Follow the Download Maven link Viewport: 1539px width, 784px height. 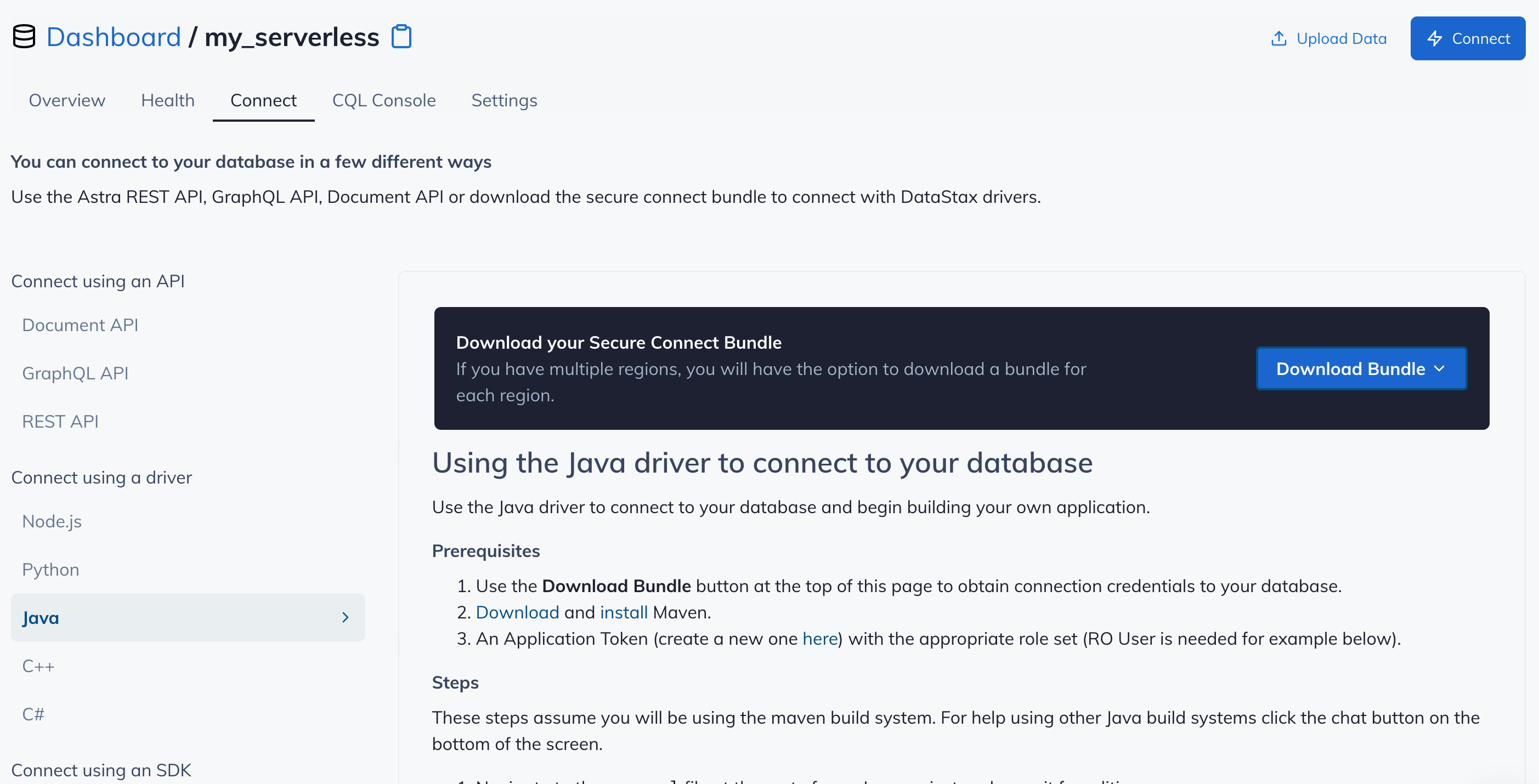point(517,612)
